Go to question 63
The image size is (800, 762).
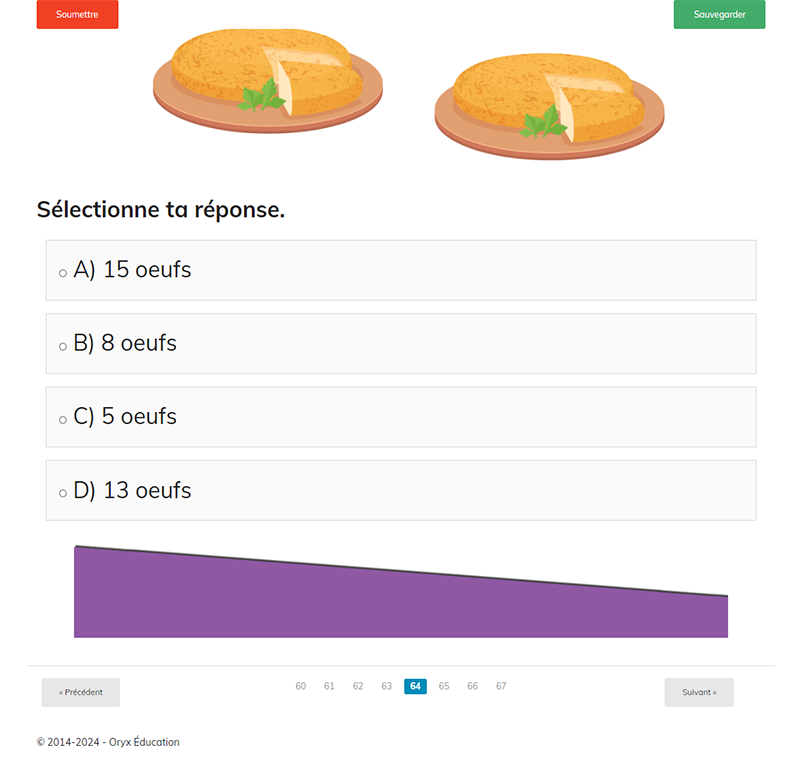[386, 686]
